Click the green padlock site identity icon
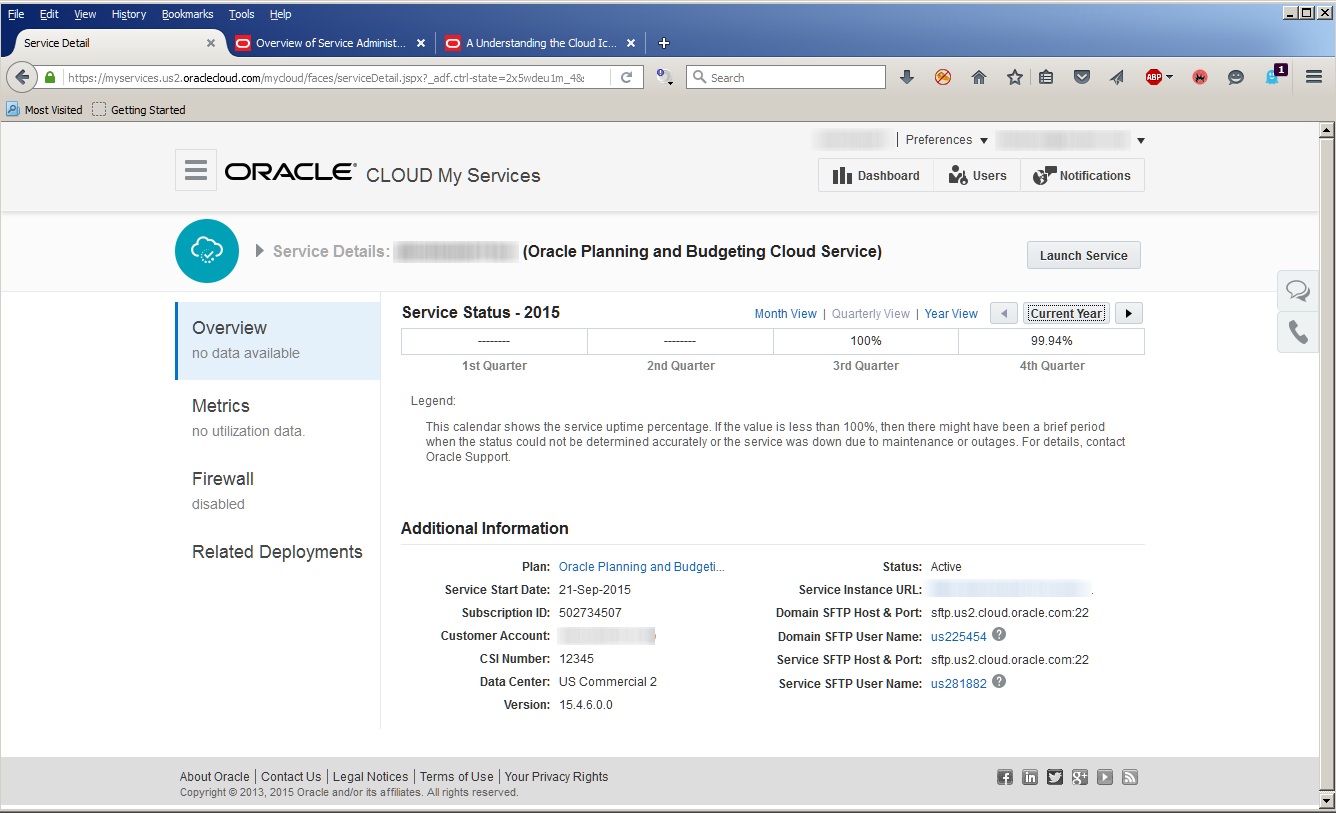Viewport: 1336px width, 813px height. tap(50, 77)
